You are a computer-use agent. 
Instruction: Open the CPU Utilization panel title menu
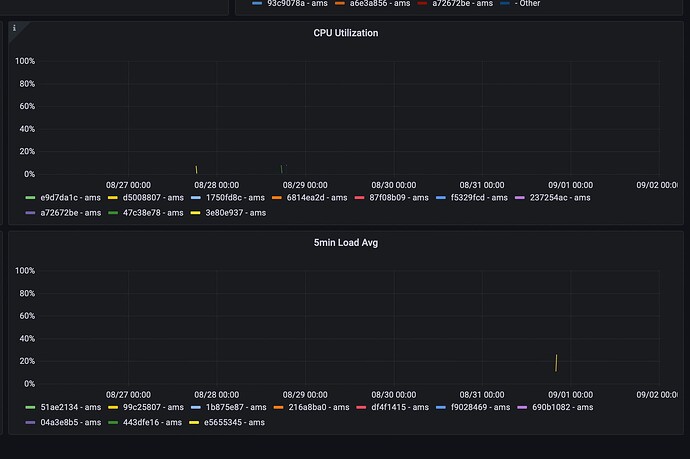click(x=345, y=33)
